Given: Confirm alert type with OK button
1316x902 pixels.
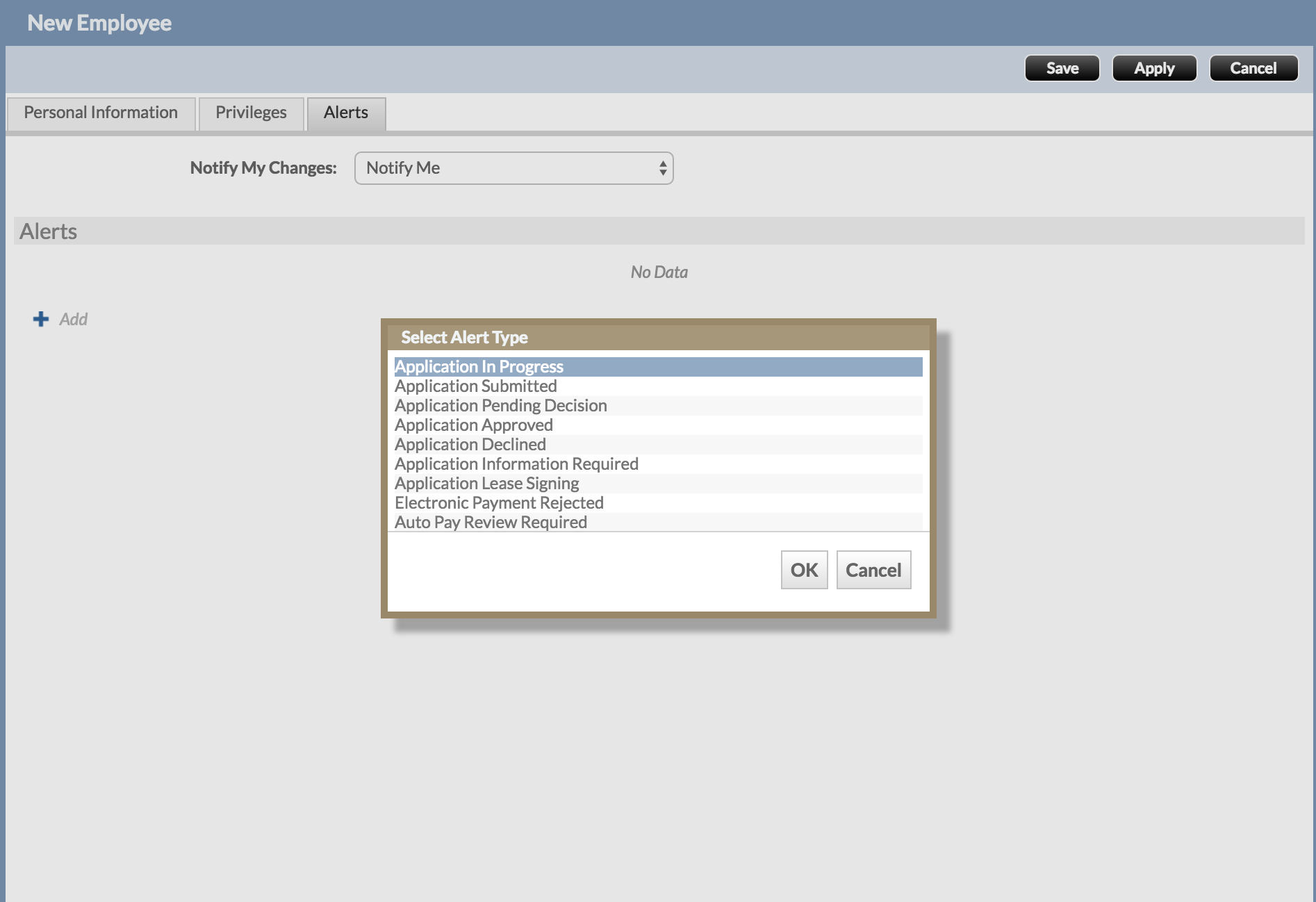Looking at the screenshot, I should tap(804, 570).
